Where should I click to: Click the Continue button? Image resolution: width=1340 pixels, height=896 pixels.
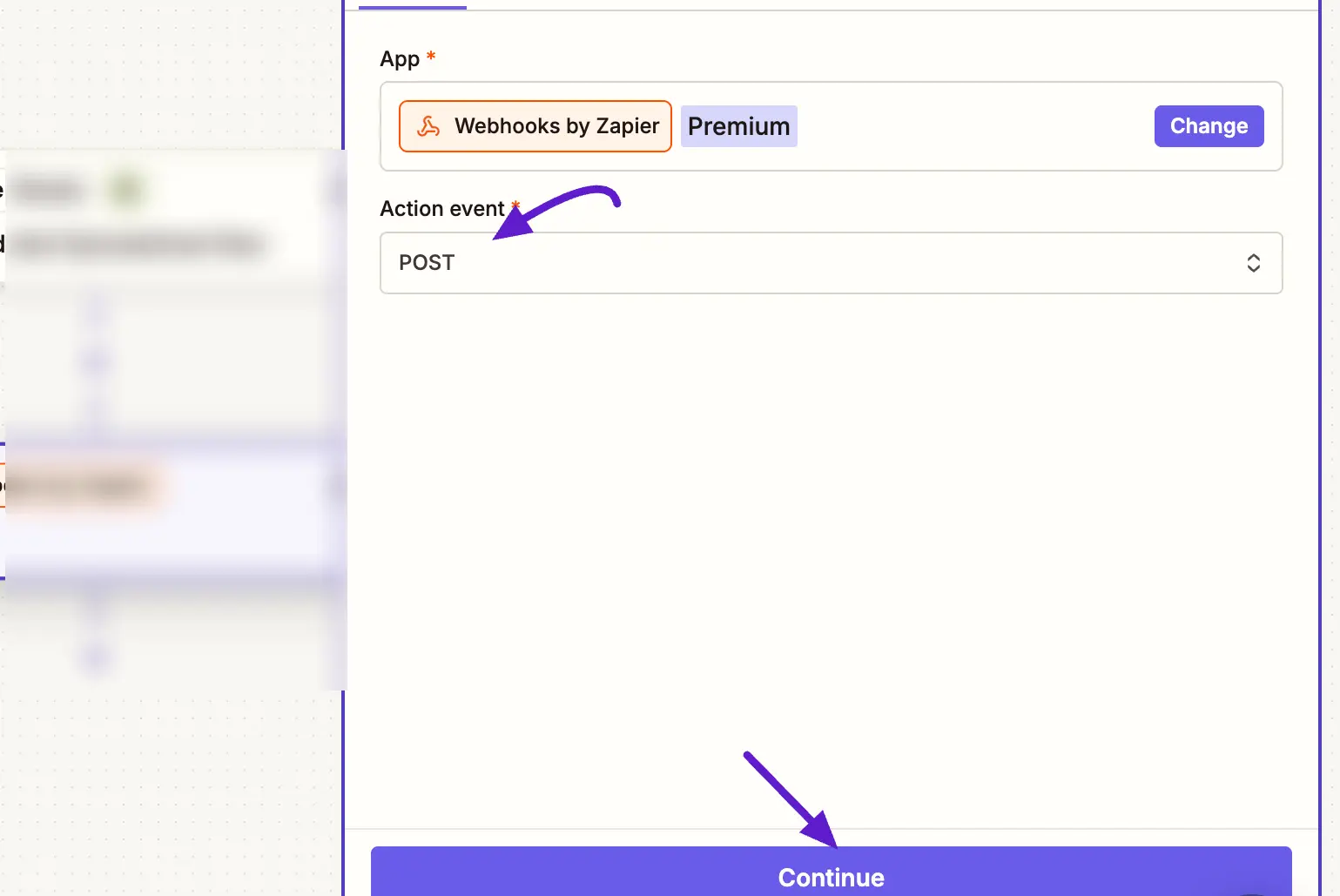(x=831, y=872)
